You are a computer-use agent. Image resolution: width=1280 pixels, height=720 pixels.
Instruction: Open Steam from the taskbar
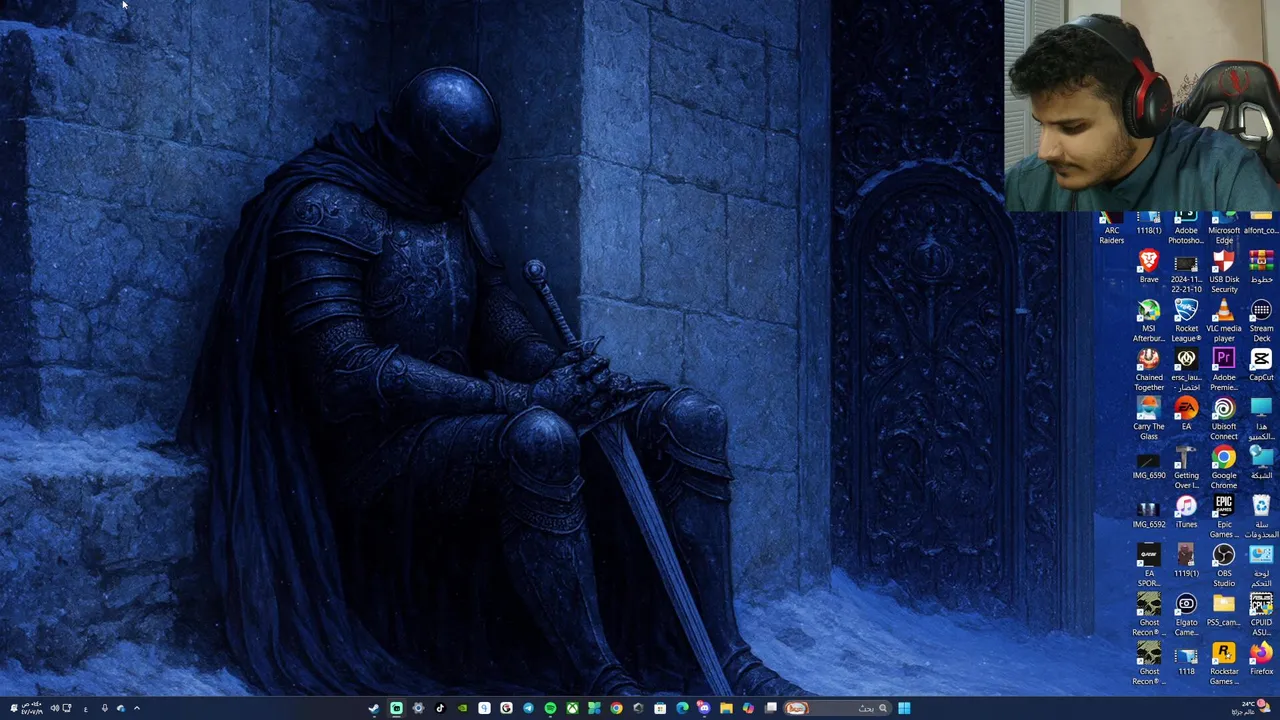tap(374, 708)
